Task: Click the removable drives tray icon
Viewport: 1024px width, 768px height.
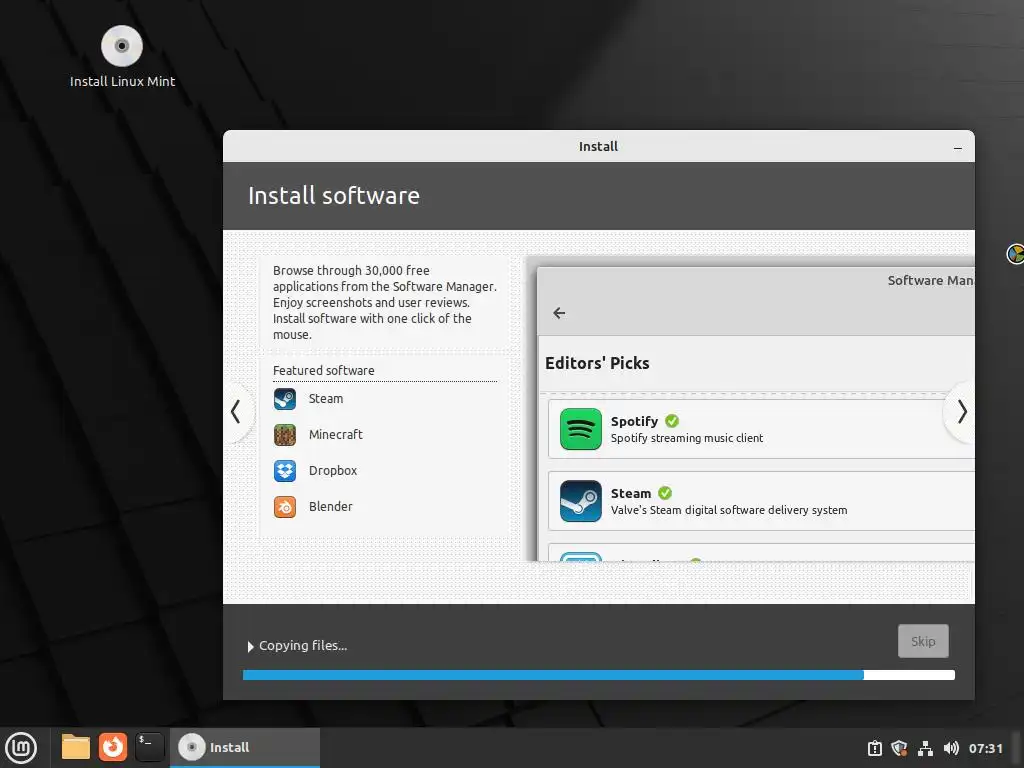Action: pos(874,748)
